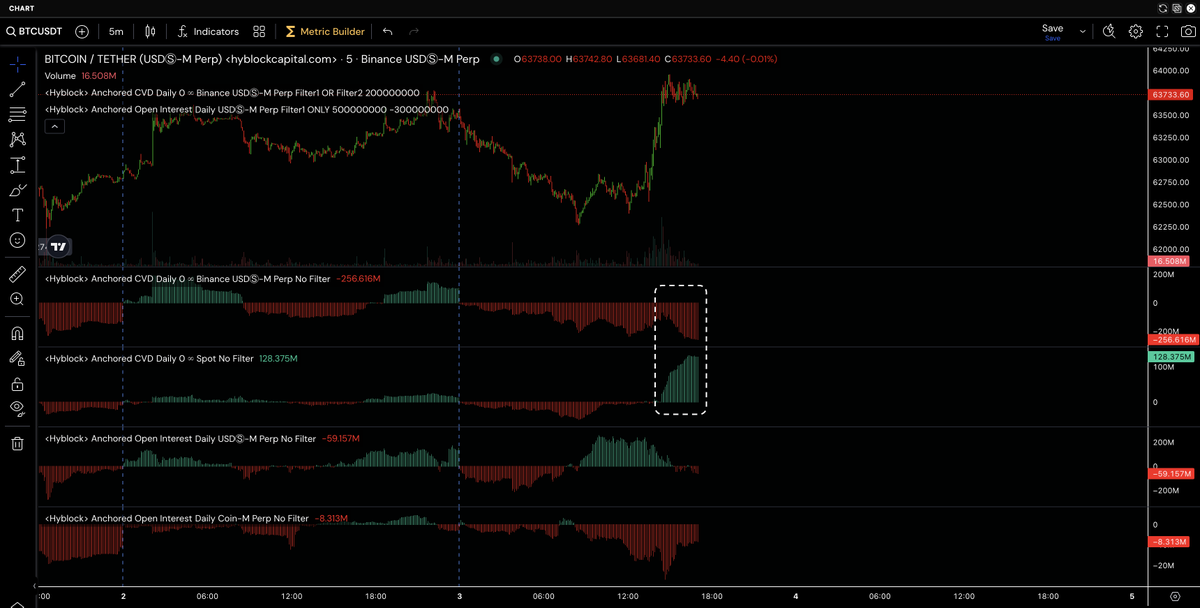Click the 64000.00 price scale value
The width and height of the screenshot is (1200, 608).
click(x=1170, y=71)
